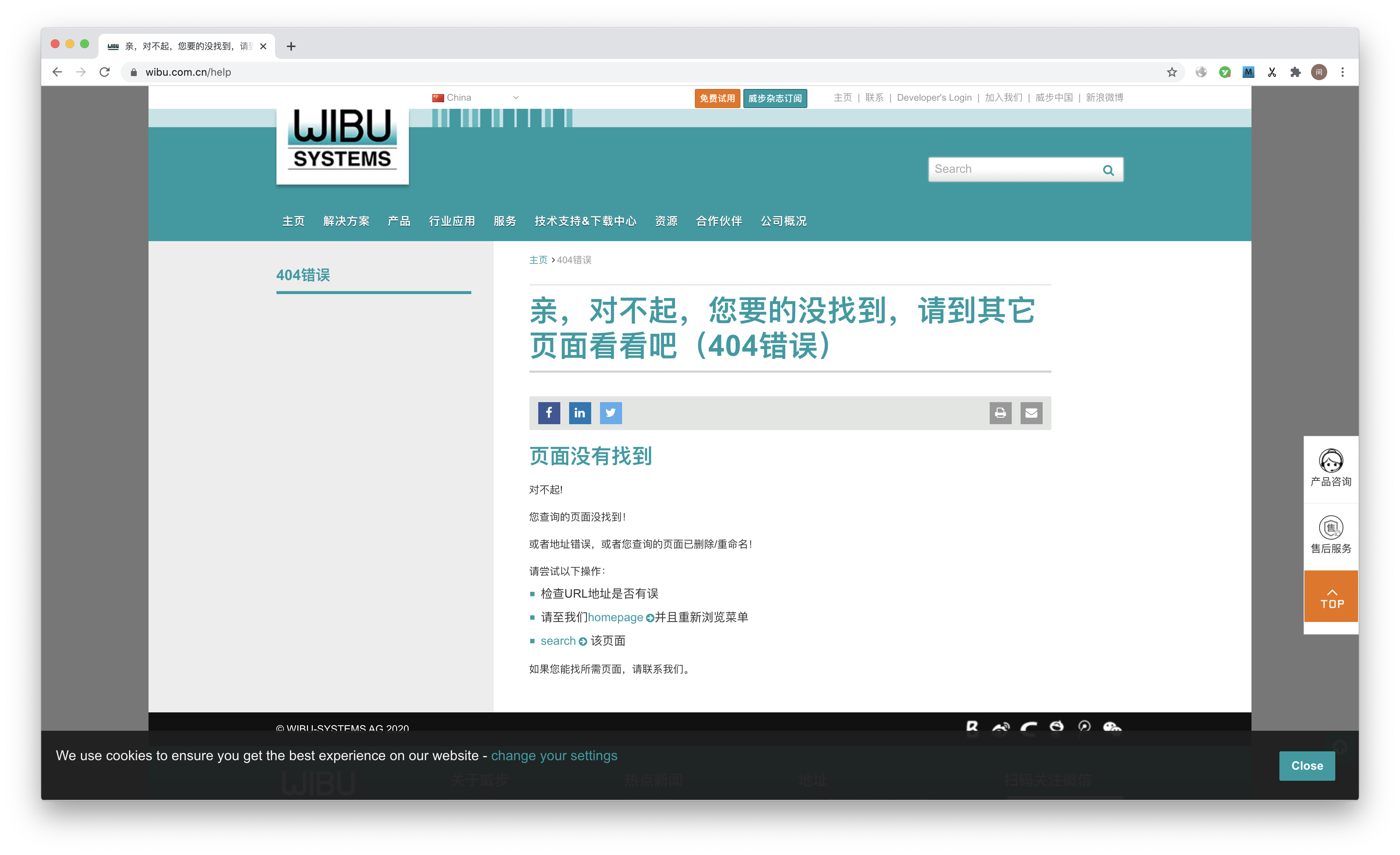Click the change your settings link
The height and width of the screenshot is (855, 1400).
coord(554,756)
